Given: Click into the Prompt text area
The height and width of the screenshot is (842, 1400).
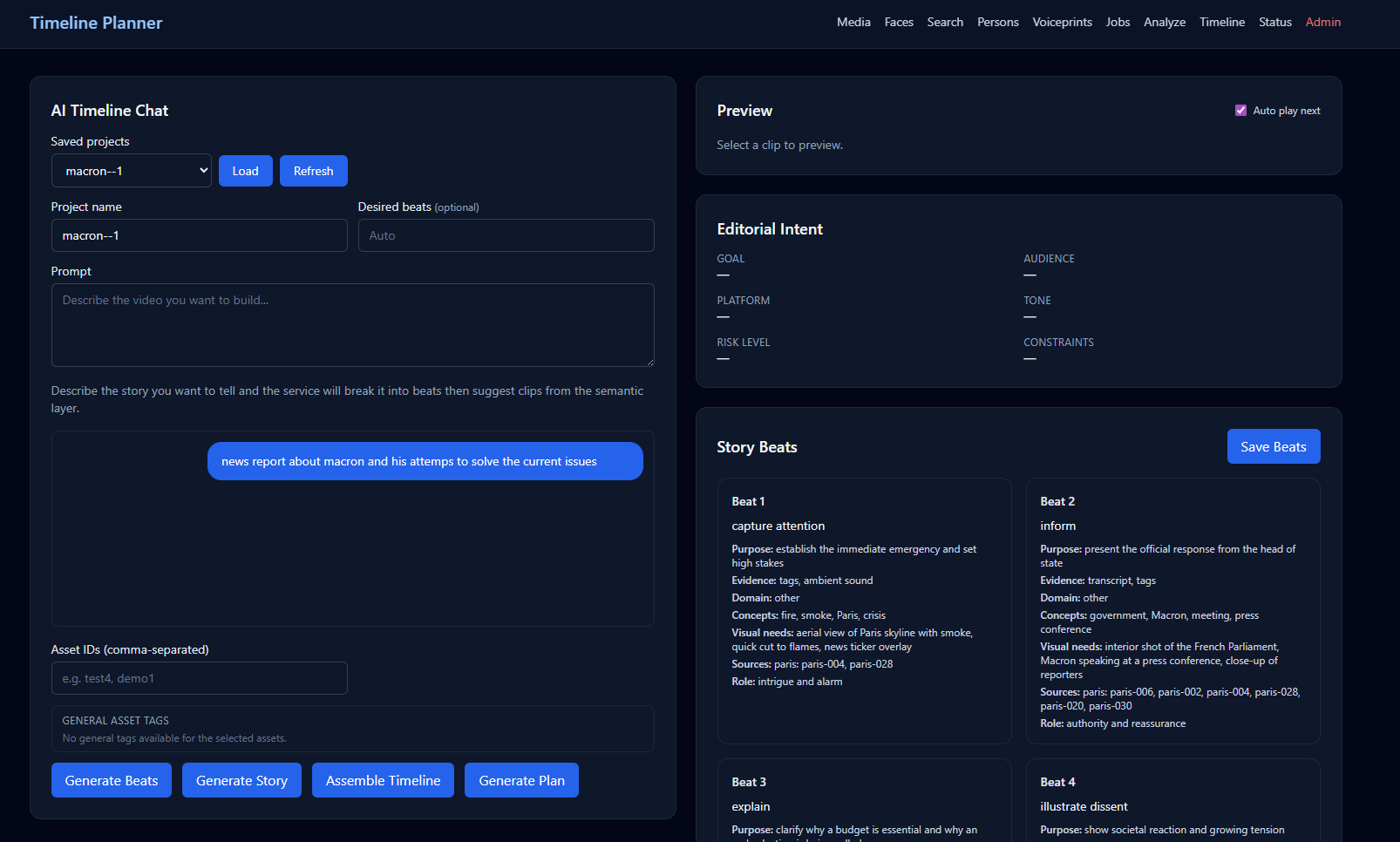Looking at the screenshot, I should coord(353,325).
